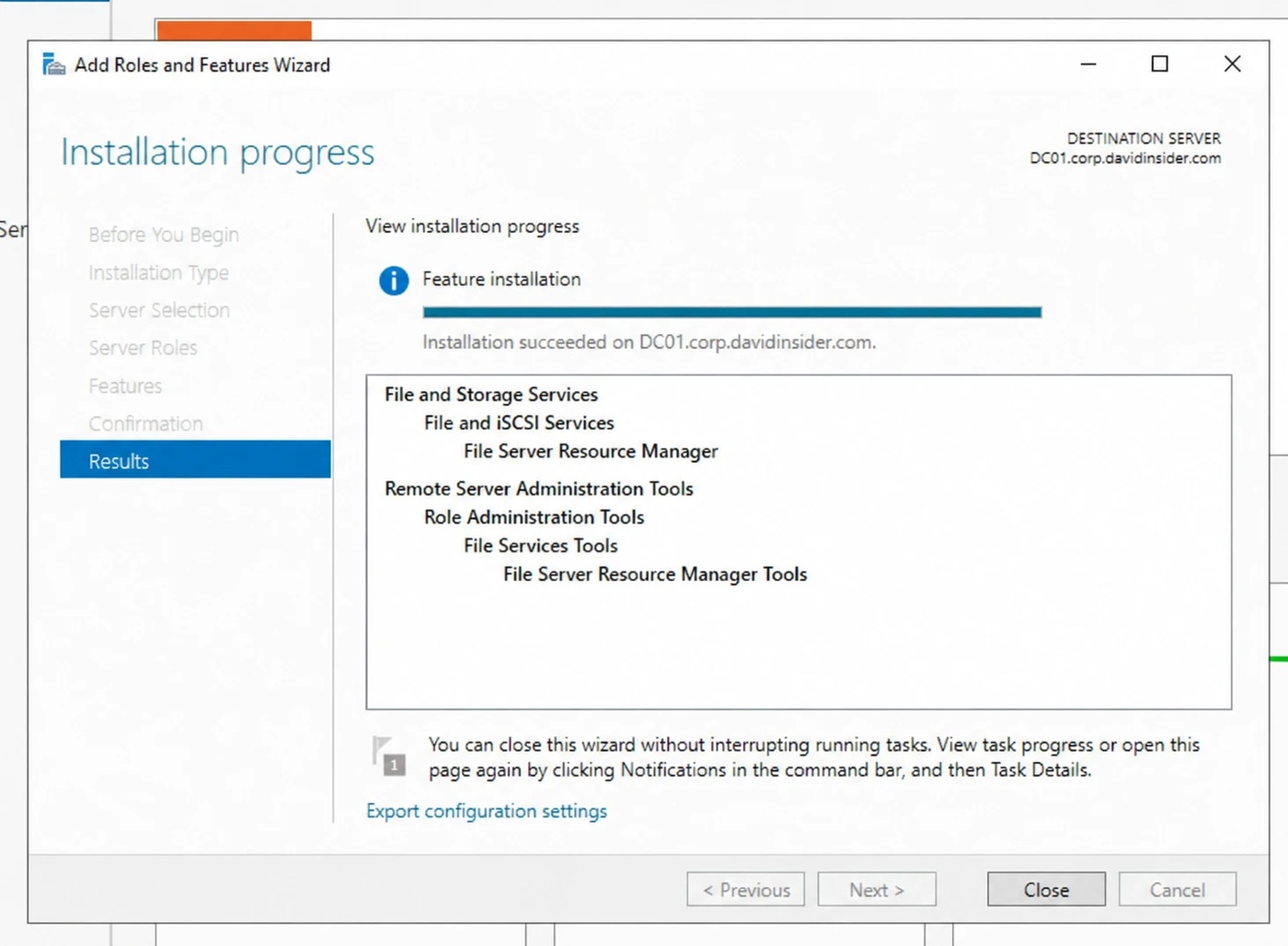
Task: Click the < Previous button
Action: (746, 890)
